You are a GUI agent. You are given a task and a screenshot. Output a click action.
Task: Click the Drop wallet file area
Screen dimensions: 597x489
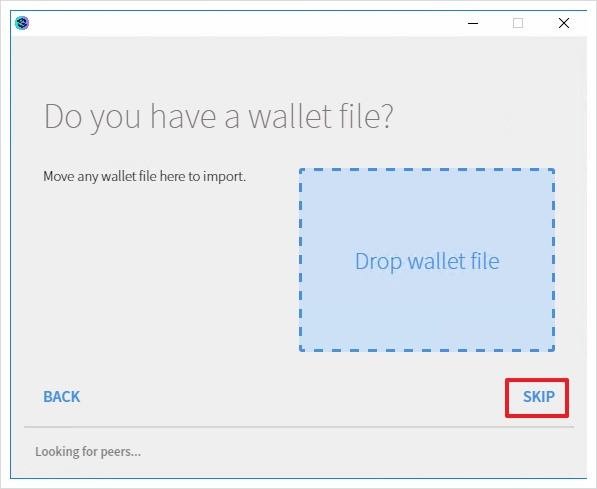pos(427,260)
